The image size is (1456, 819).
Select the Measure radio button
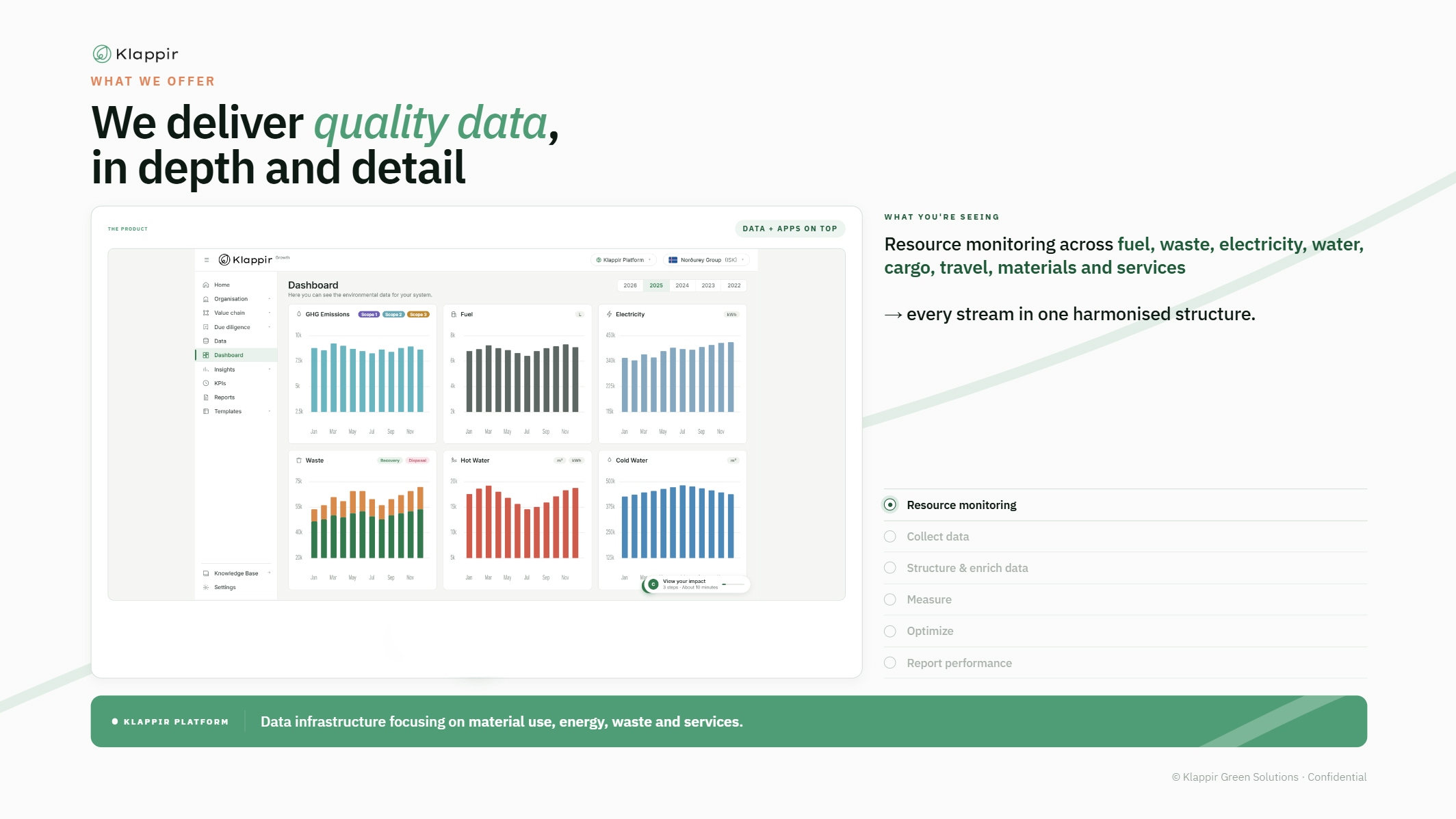pos(890,599)
